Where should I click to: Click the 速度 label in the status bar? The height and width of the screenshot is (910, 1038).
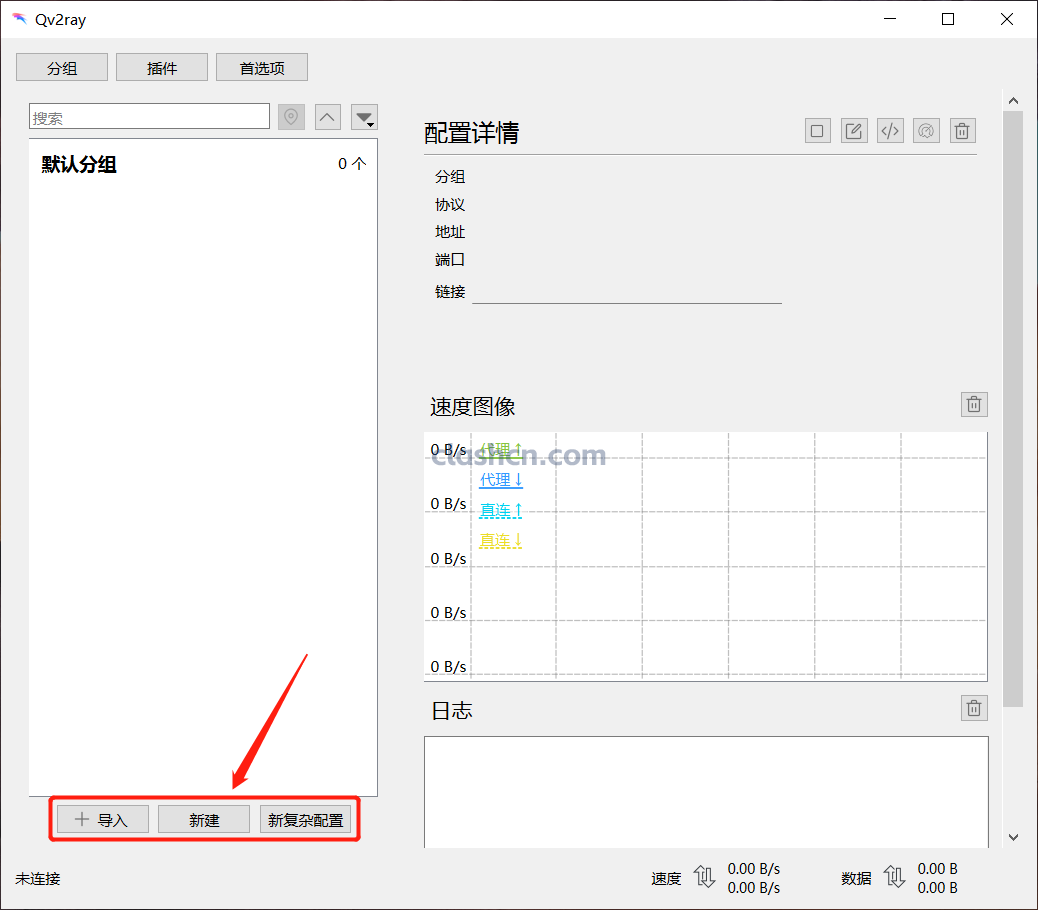[x=666, y=878]
